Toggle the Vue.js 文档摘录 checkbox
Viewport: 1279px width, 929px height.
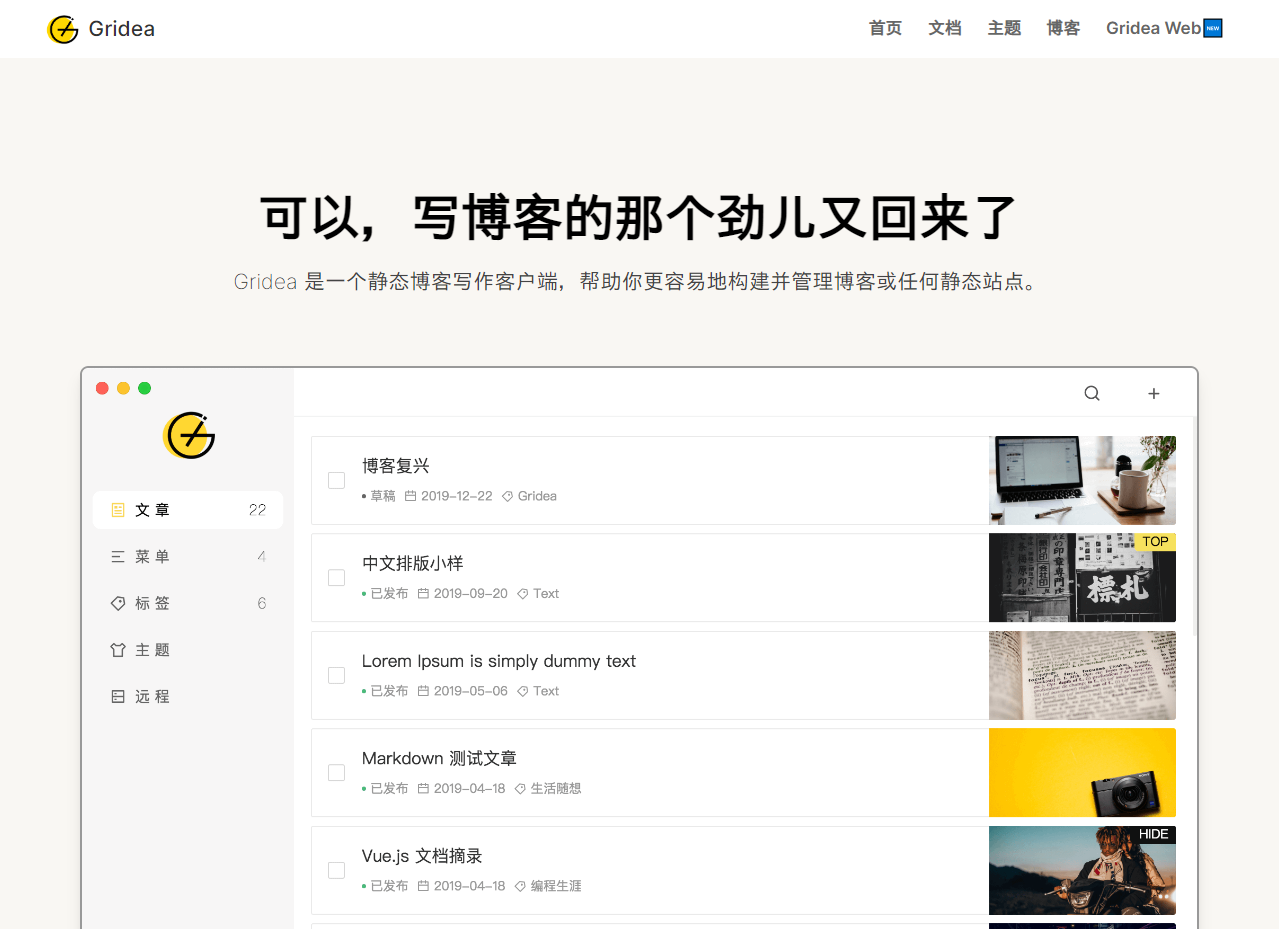337,871
